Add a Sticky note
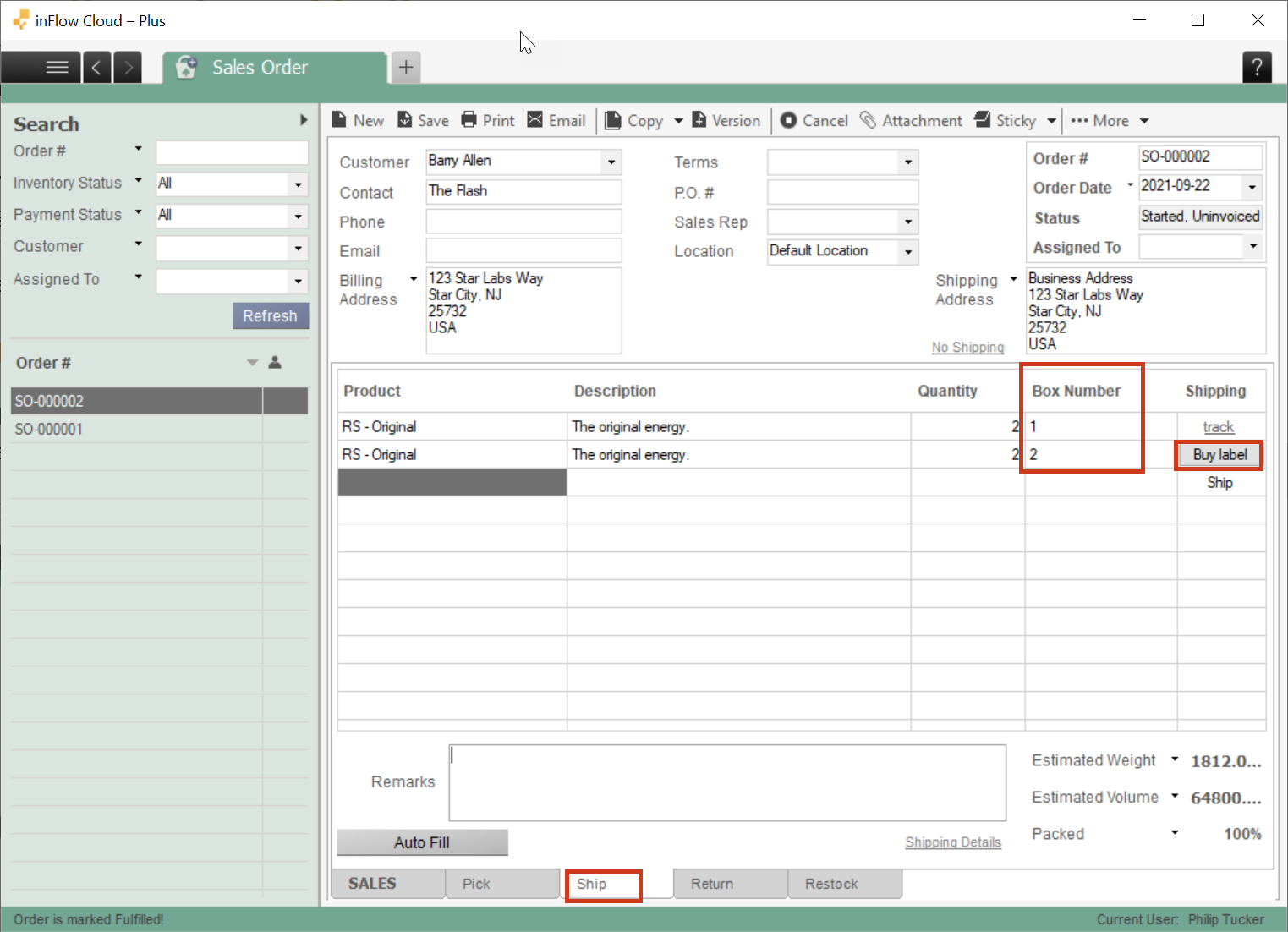The image size is (1288, 932). pos(1006,120)
